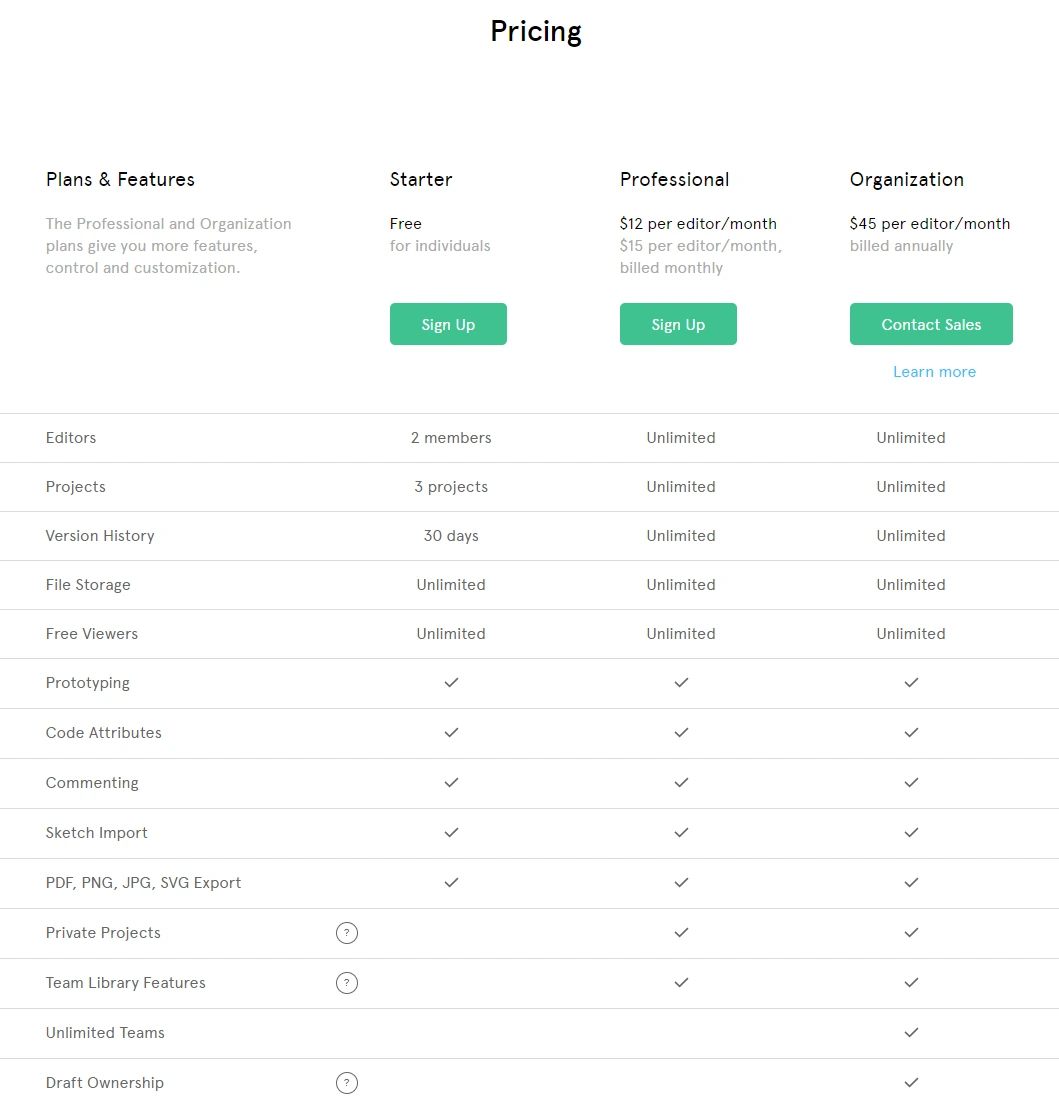Click help icon next to Private Projects

(x=347, y=933)
